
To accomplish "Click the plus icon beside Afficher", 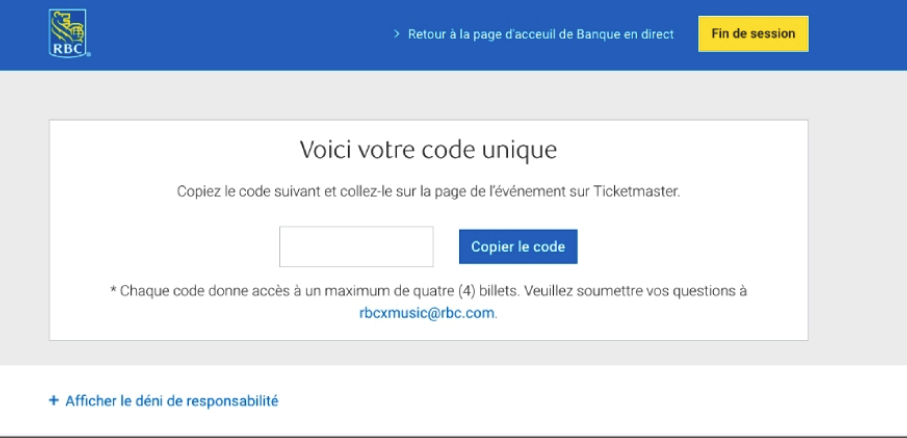I will coord(54,401).
